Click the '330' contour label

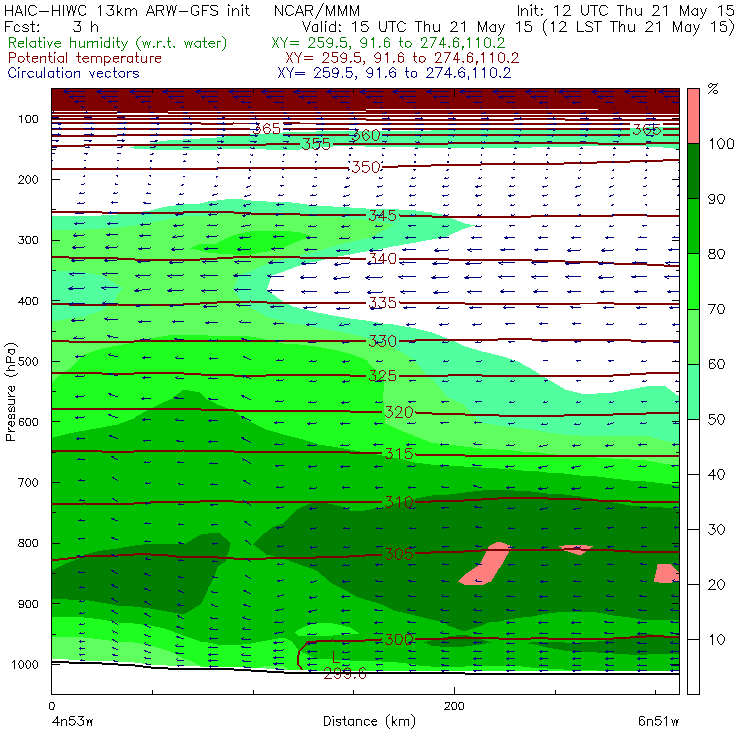[382, 341]
